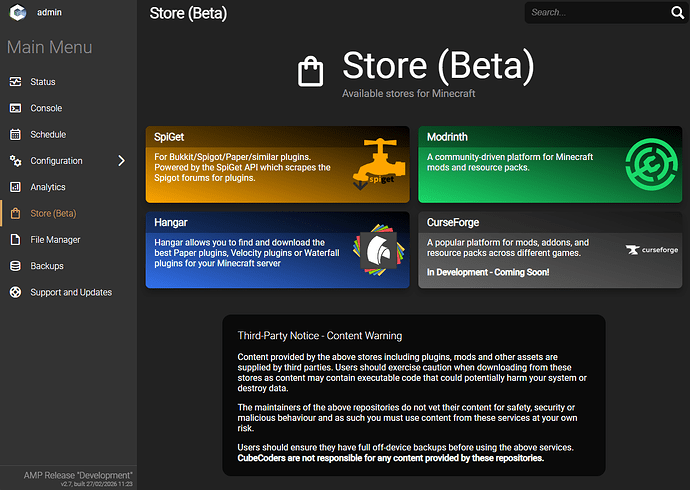Click the Store shopping bag sidebar icon
This screenshot has height=490, width=690.
(15, 213)
